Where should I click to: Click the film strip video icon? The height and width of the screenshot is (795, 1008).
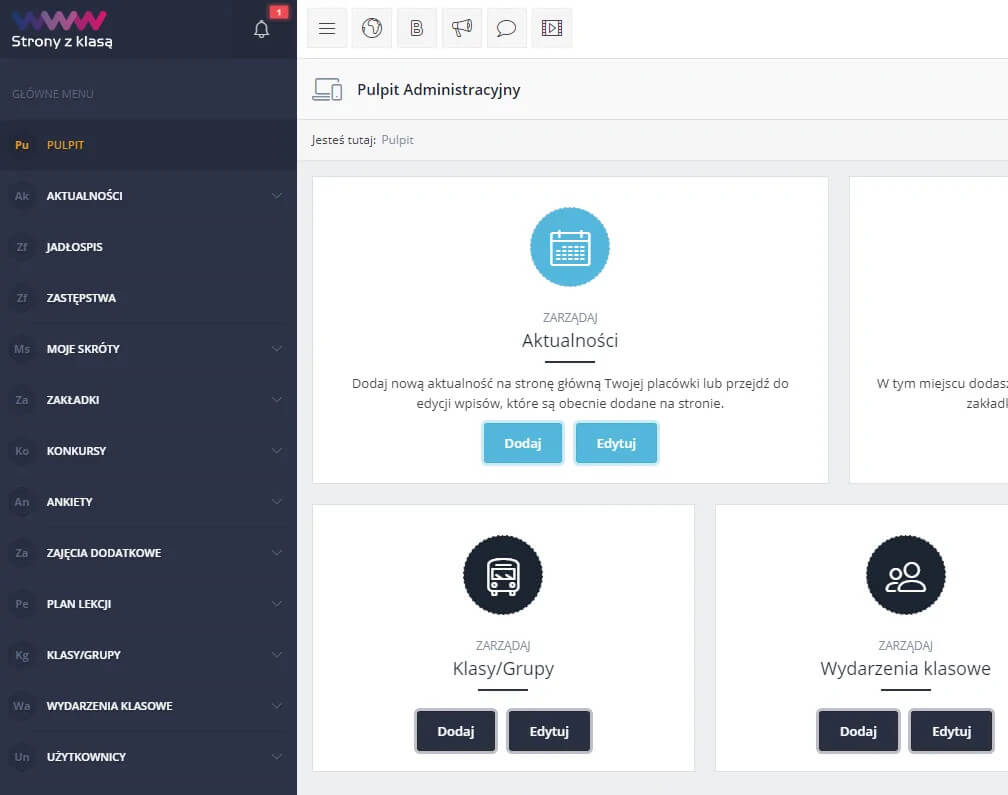point(551,28)
